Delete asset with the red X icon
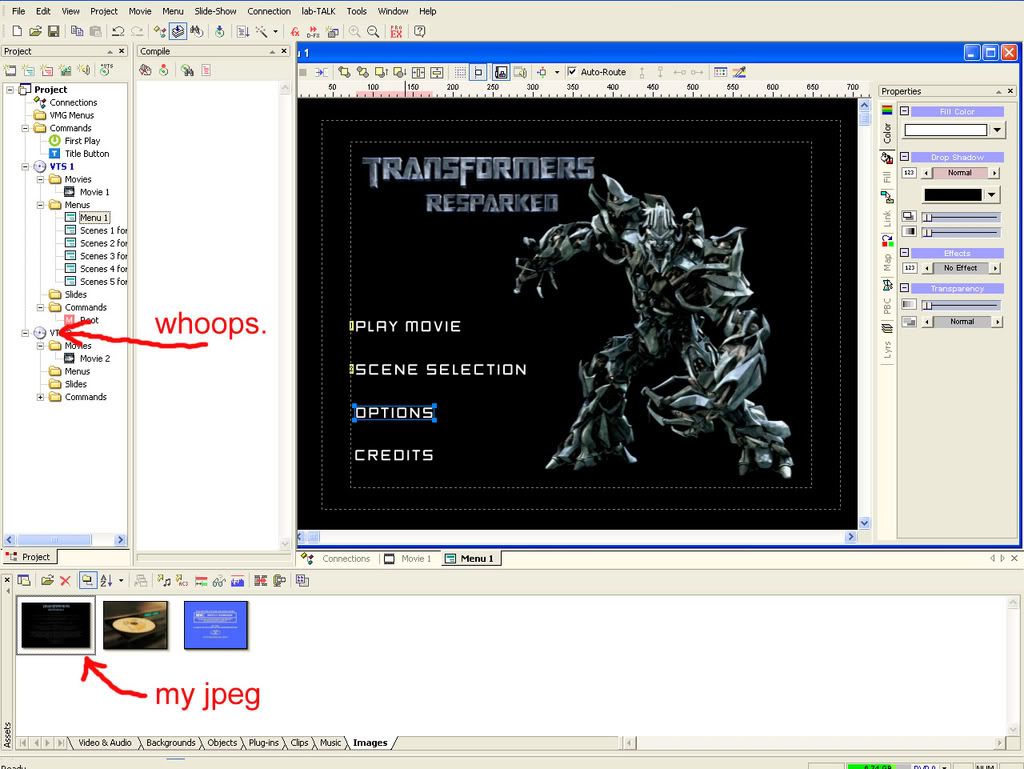 pyautogui.click(x=65, y=580)
